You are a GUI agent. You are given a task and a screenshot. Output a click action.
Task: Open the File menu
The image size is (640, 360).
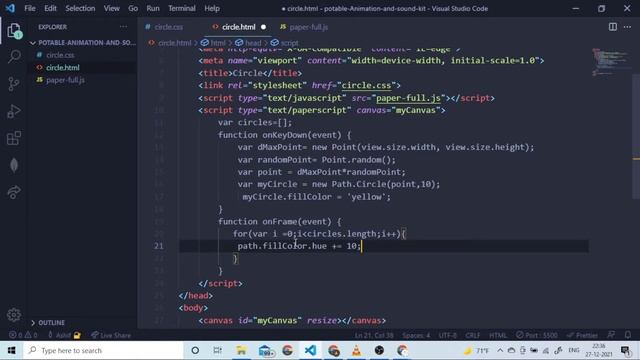tap(30, 8)
